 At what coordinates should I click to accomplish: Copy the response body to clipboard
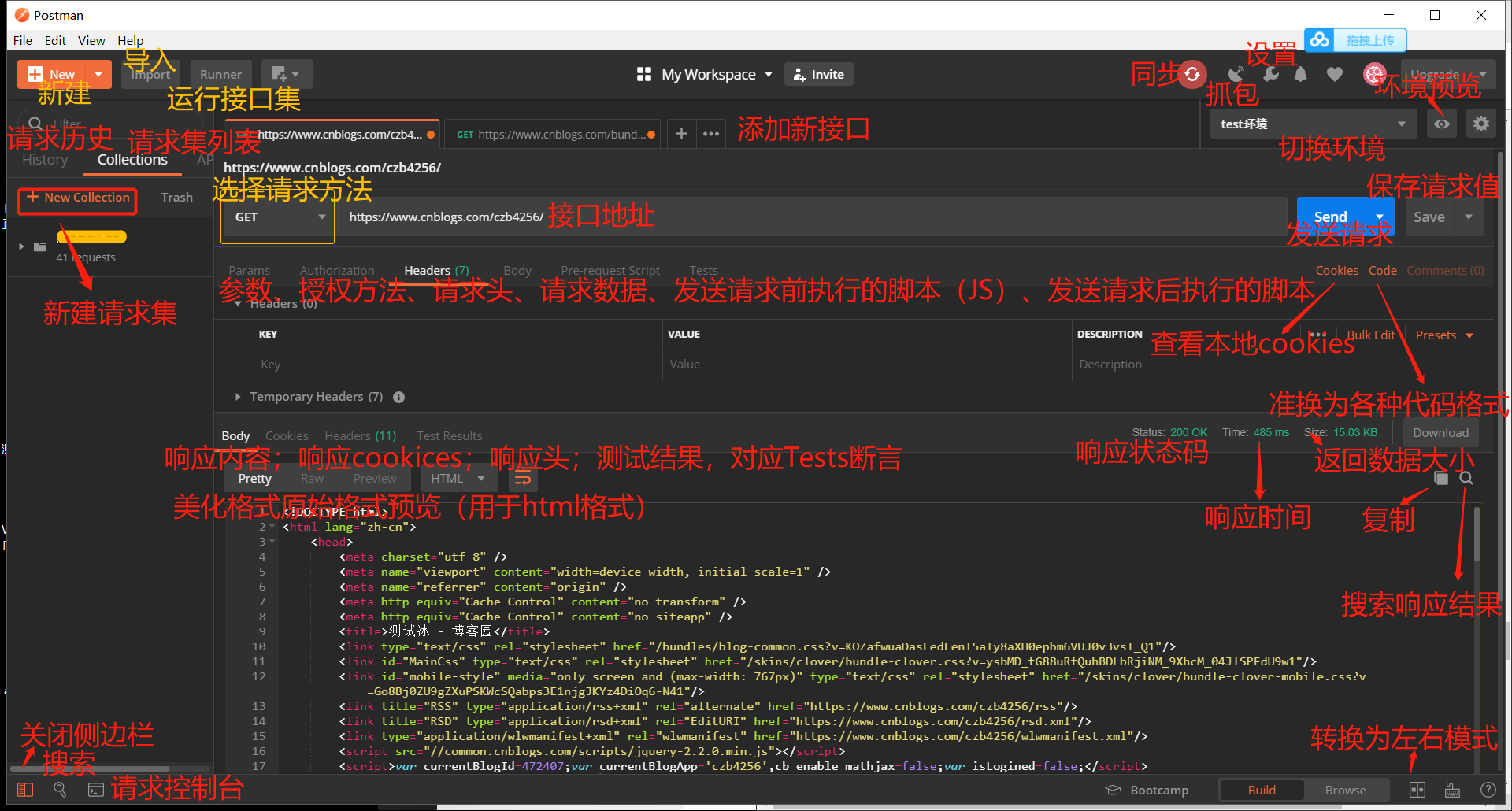1441,478
